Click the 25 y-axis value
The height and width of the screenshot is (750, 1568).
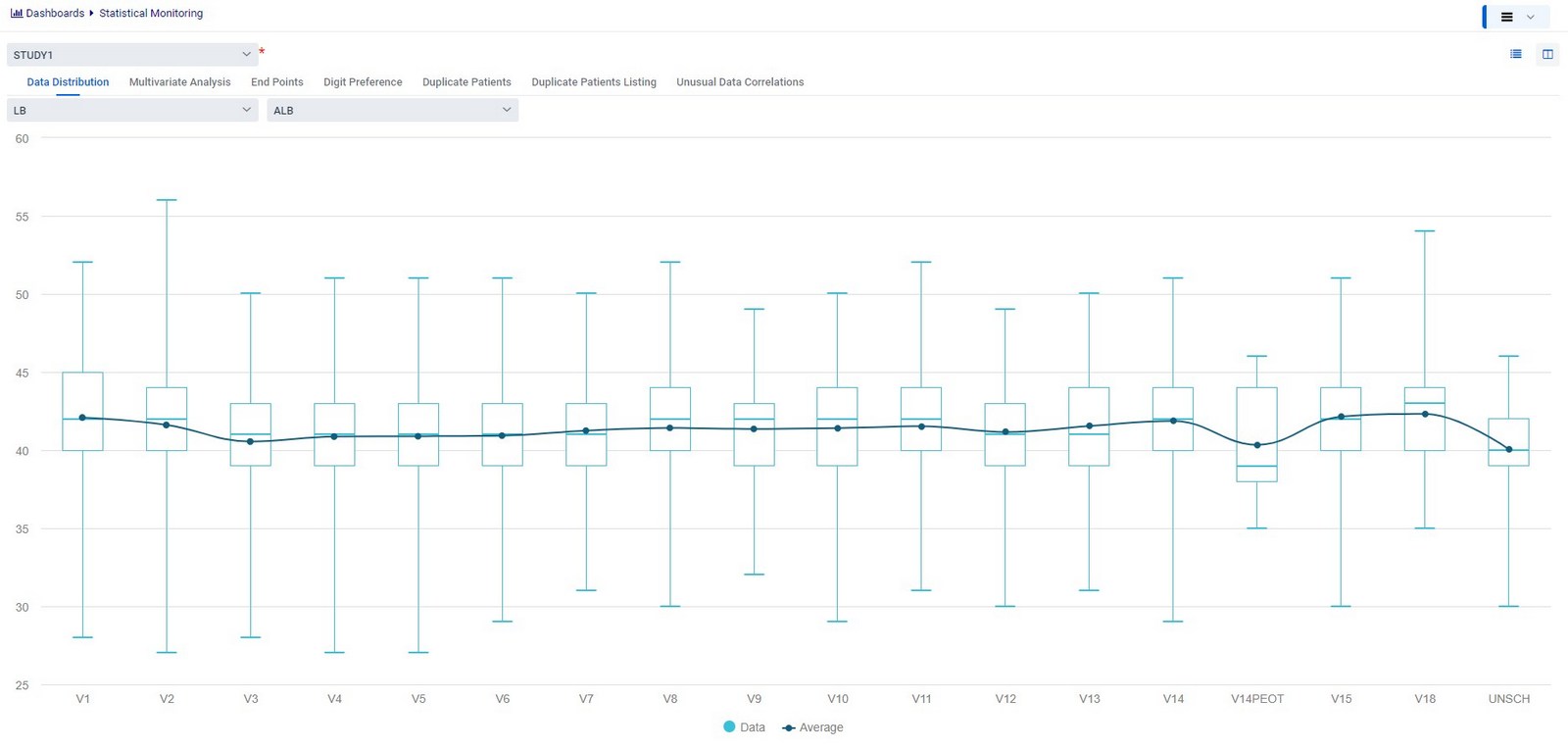coord(22,685)
